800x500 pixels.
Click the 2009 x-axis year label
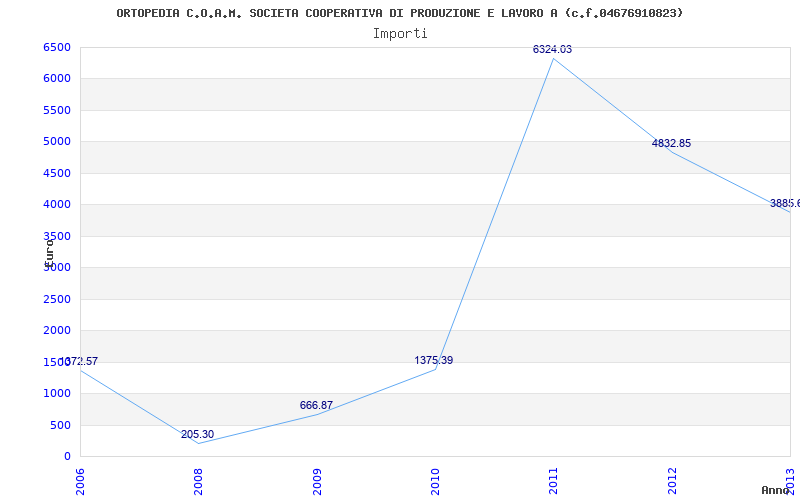pos(317,482)
